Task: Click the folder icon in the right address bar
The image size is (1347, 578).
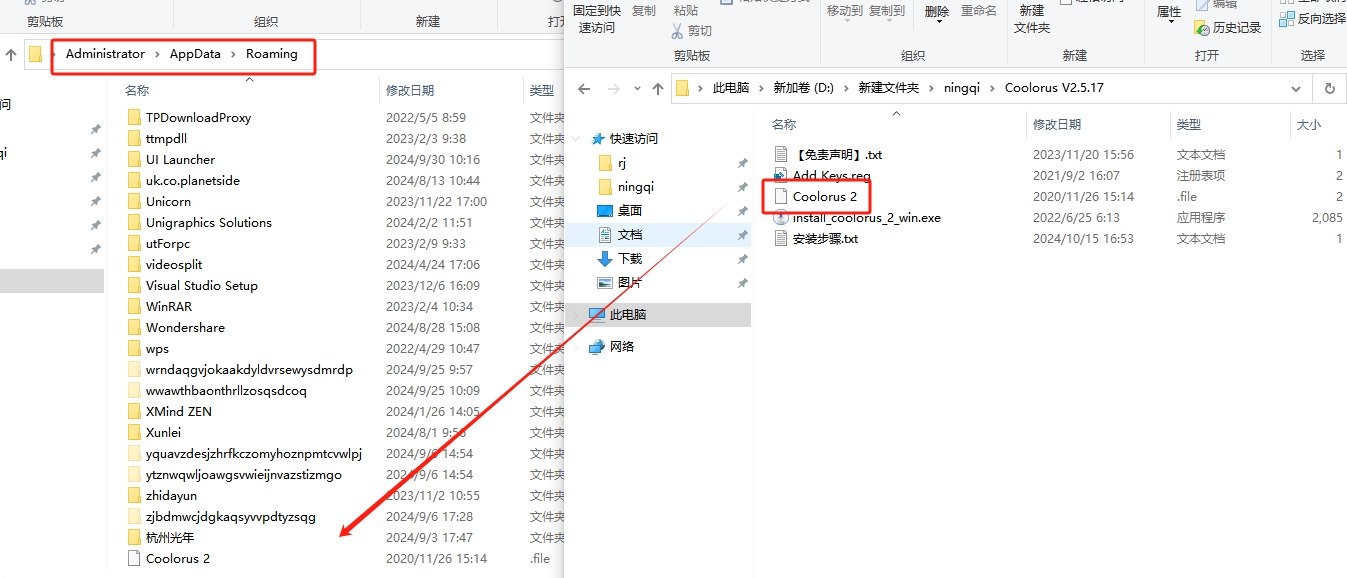Action: click(683, 88)
